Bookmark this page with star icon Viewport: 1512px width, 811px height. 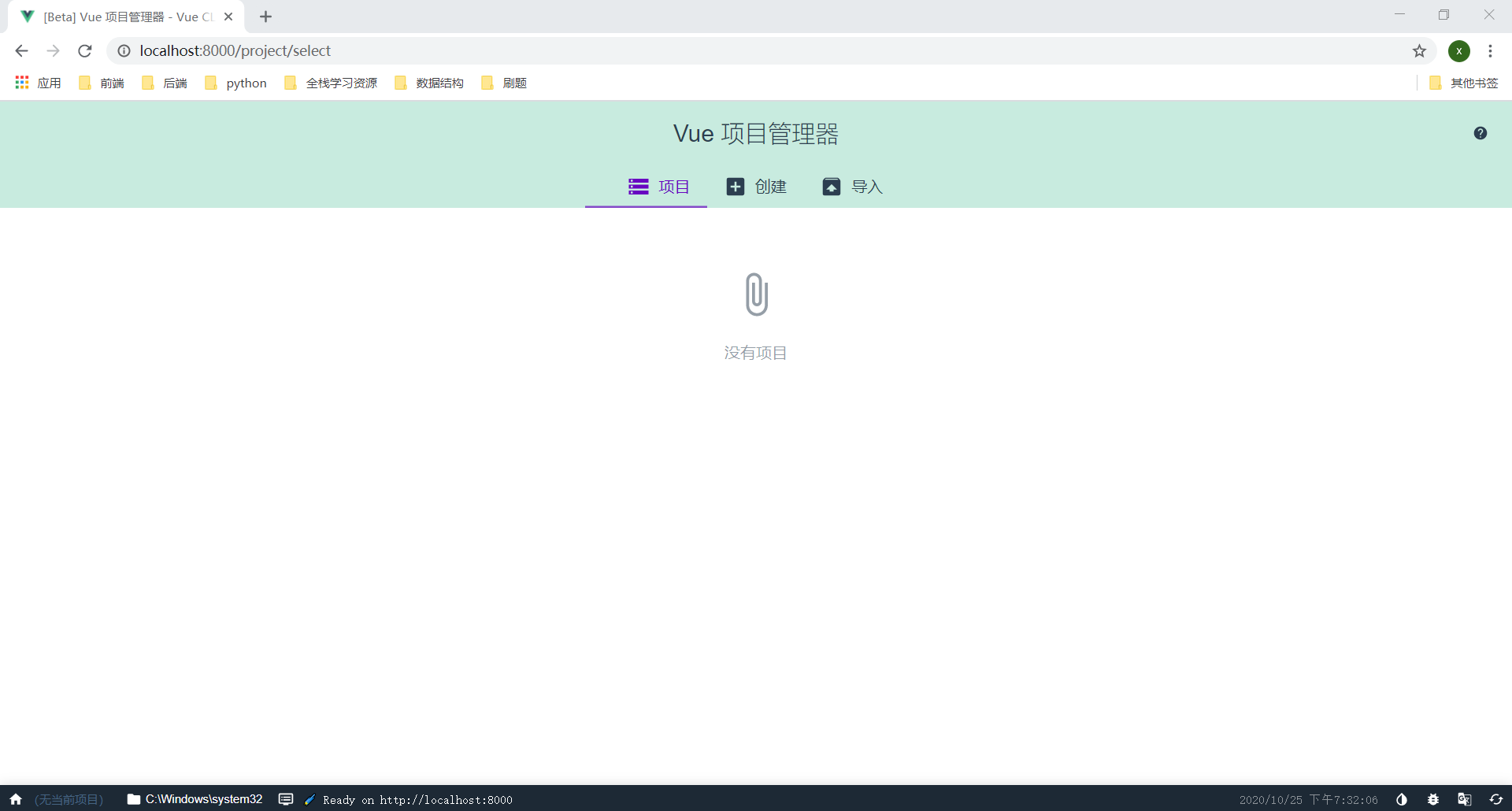click(x=1419, y=50)
